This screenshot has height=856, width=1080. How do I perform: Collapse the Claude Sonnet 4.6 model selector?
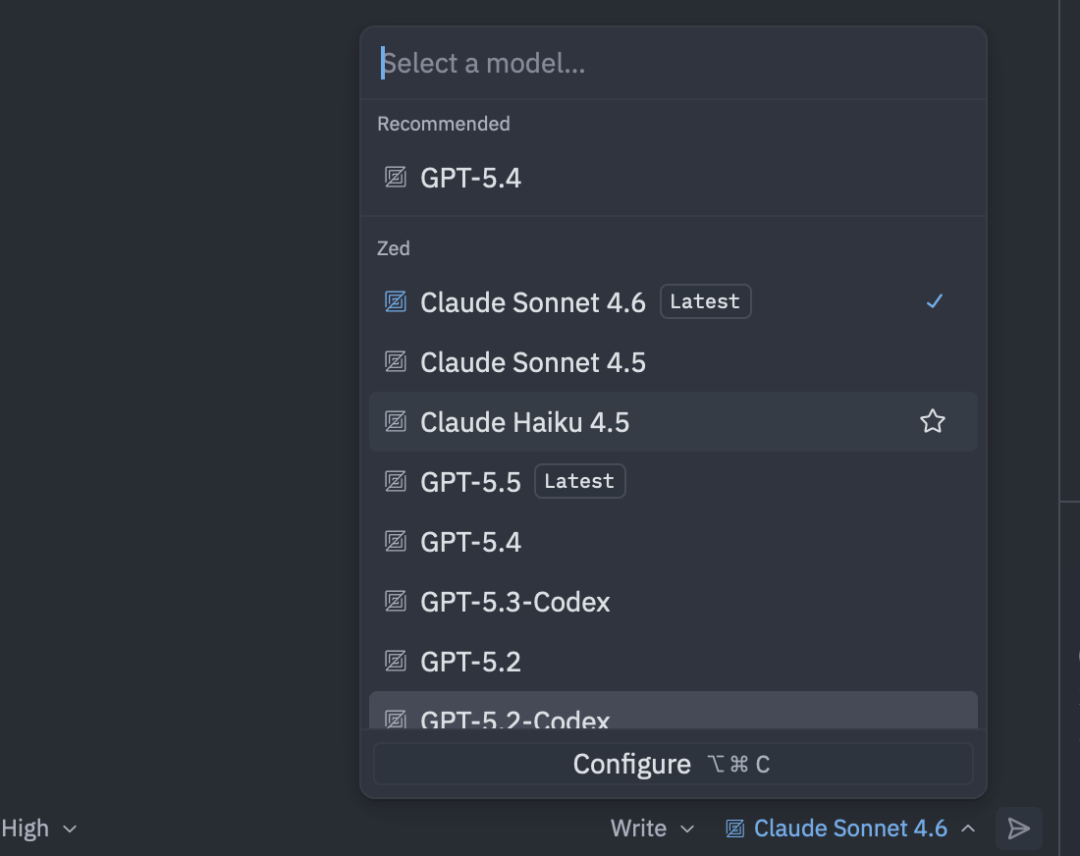(851, 828)
